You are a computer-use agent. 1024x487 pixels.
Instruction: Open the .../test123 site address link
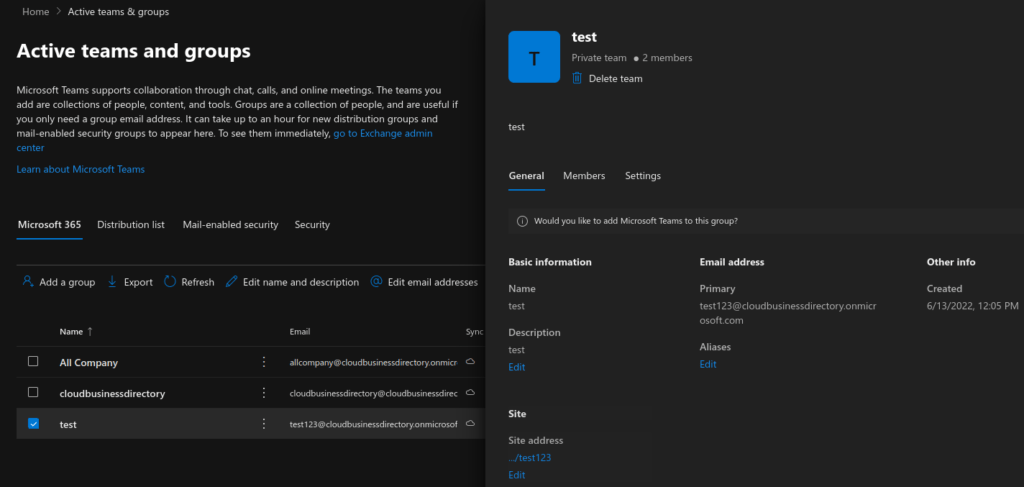tap(530, 458)
